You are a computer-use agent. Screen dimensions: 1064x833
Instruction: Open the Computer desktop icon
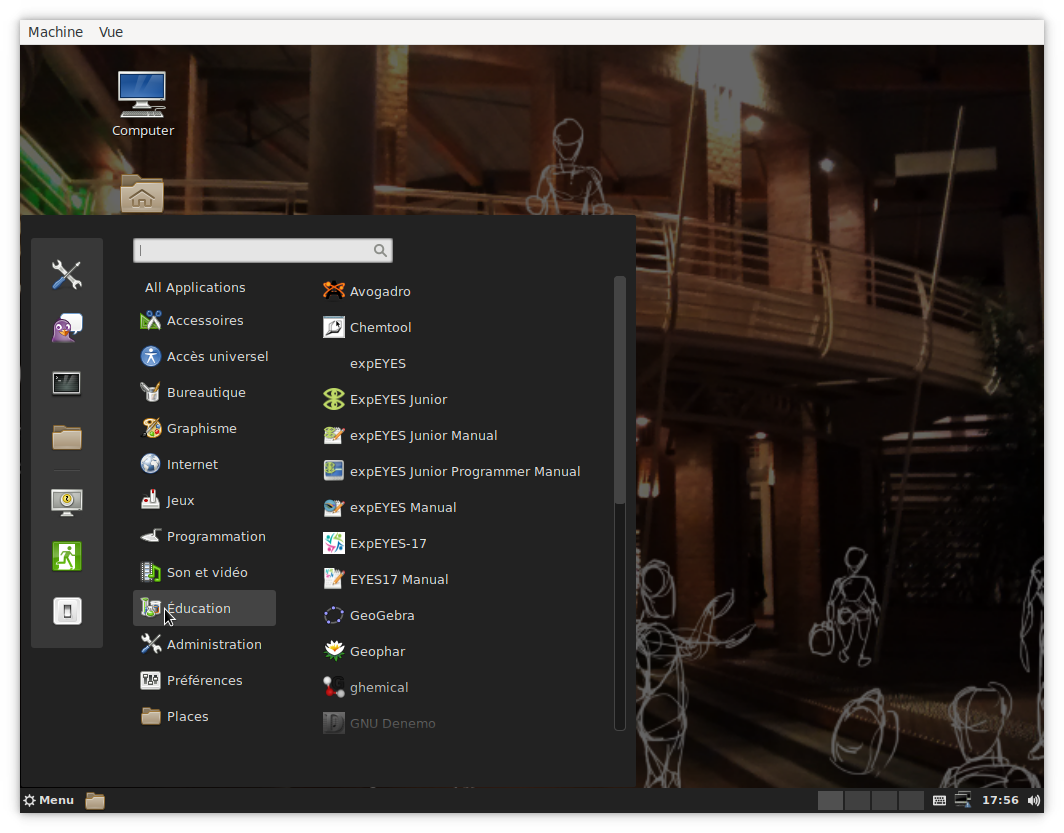click(142, 94)
